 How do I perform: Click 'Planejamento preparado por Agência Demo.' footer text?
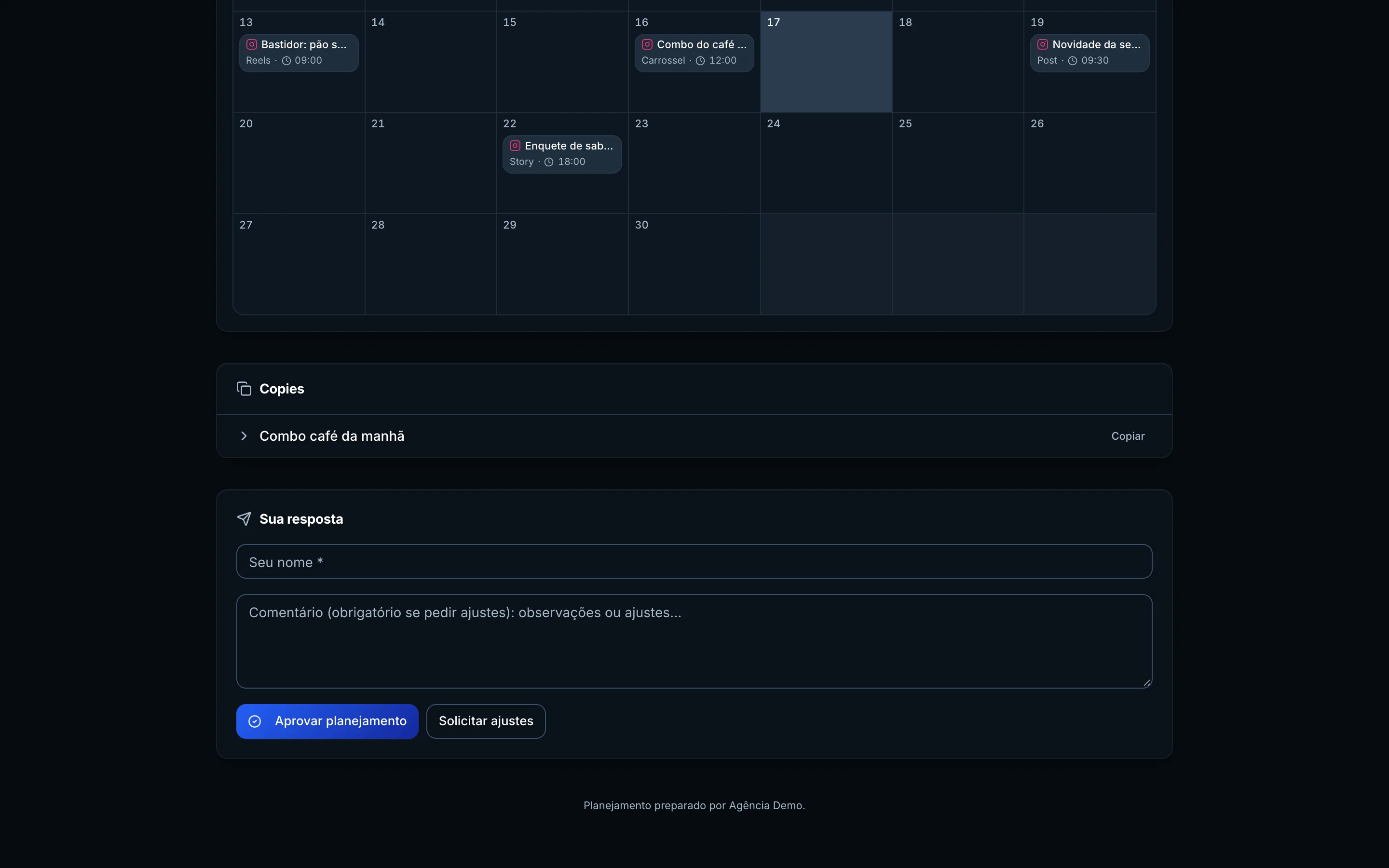click(694, 805)
